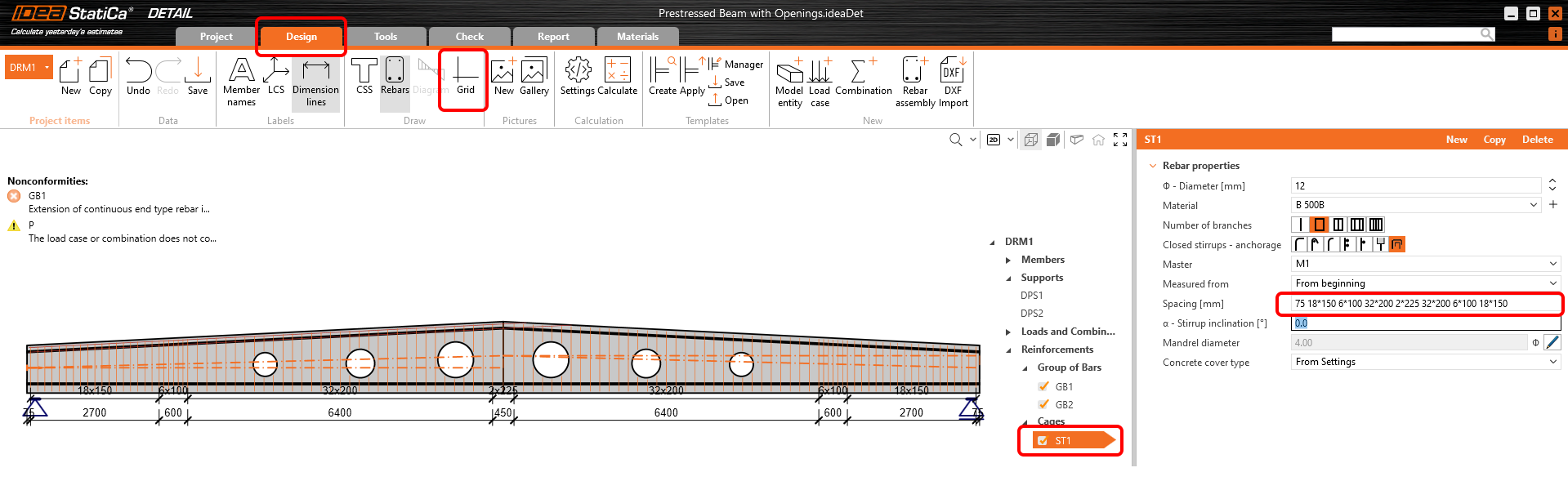The height and width of the screenshot is (490, 1568).
Task: Click the Calculate icon
Action: coord(617,77)
